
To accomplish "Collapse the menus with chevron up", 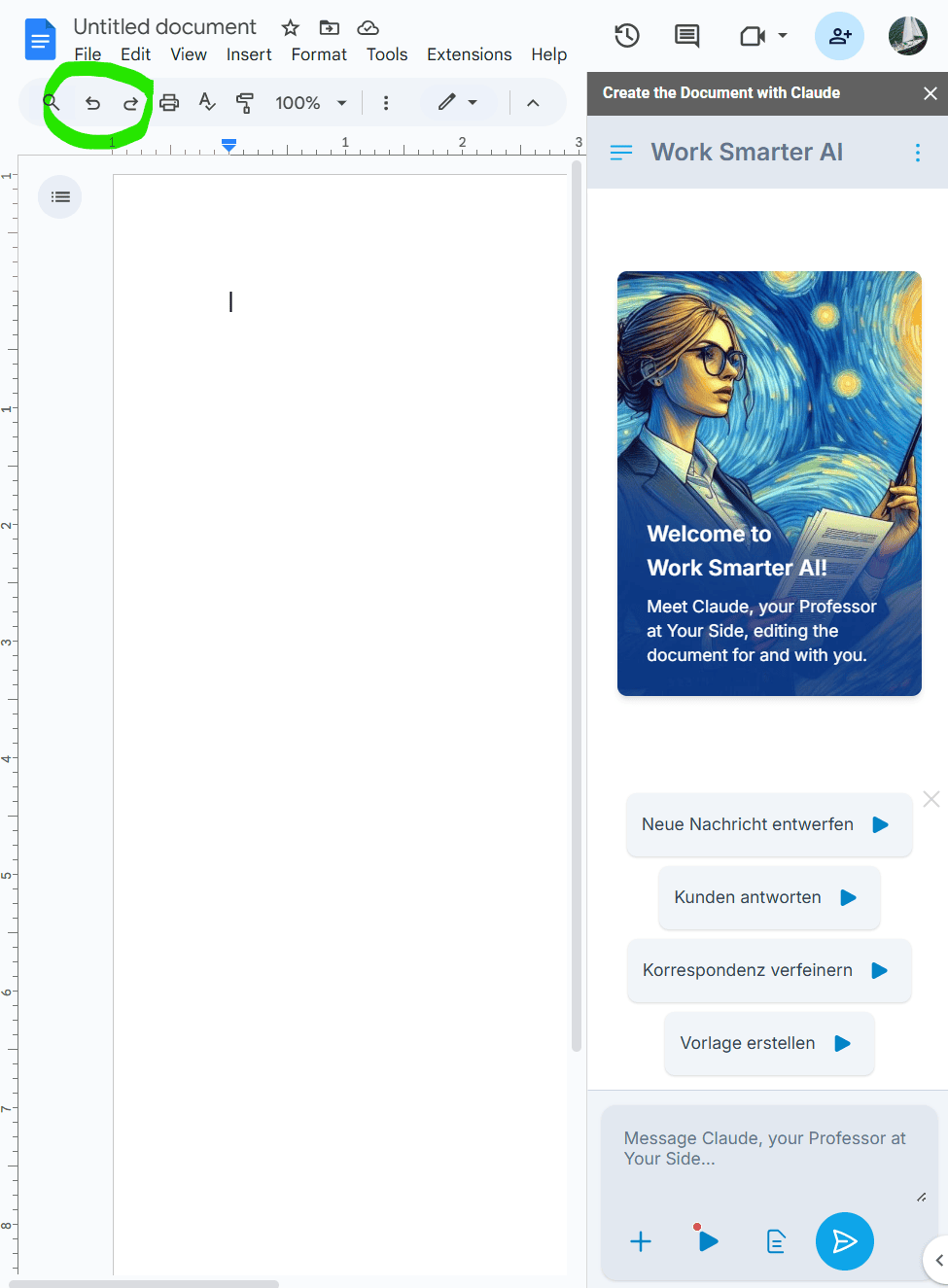I will point(533,103).
